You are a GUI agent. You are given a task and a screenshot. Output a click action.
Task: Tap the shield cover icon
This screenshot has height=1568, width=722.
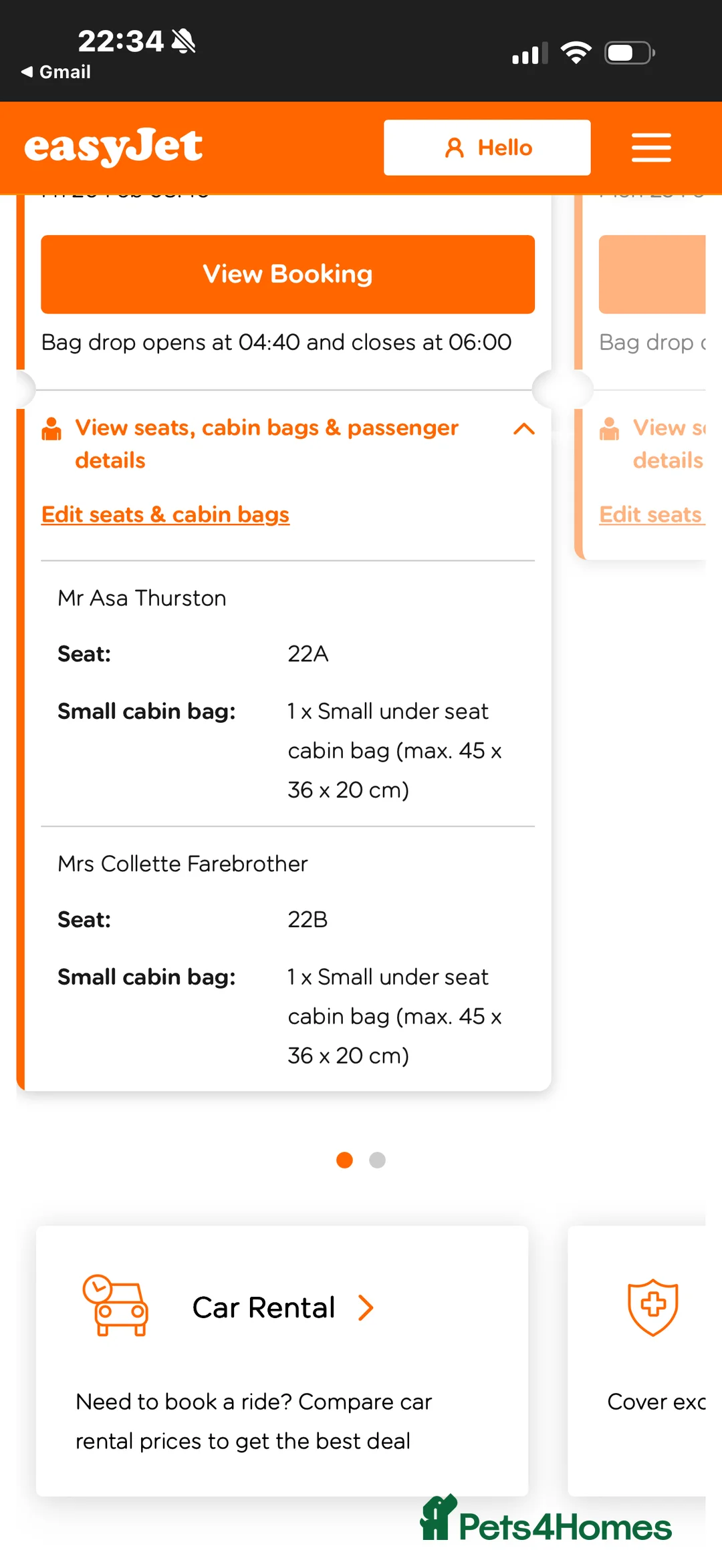[652, 1307]
